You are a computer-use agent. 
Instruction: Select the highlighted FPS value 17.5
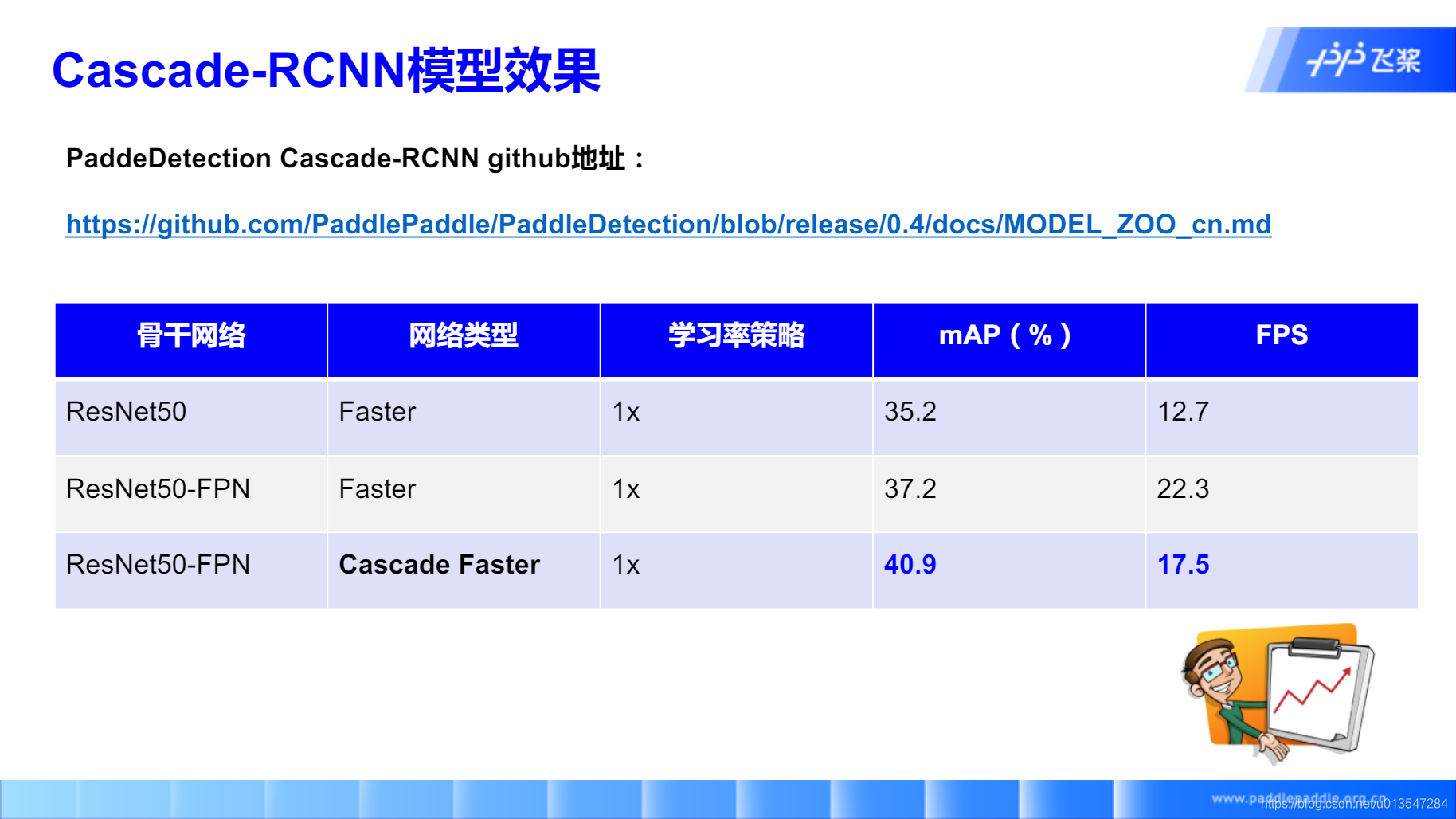coord(1183,565)
